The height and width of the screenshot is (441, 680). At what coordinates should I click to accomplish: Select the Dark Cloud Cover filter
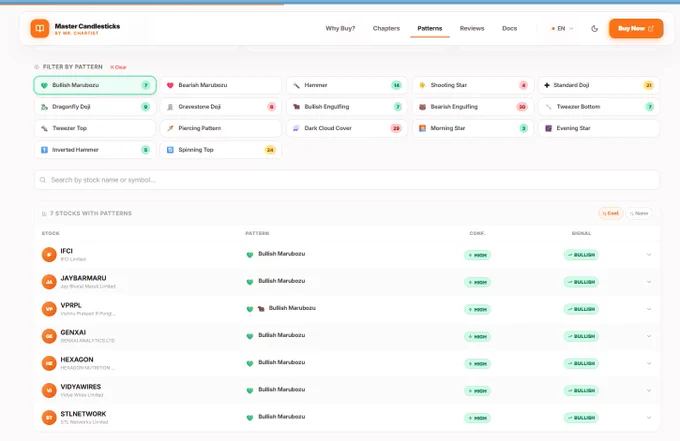[347, 128]
